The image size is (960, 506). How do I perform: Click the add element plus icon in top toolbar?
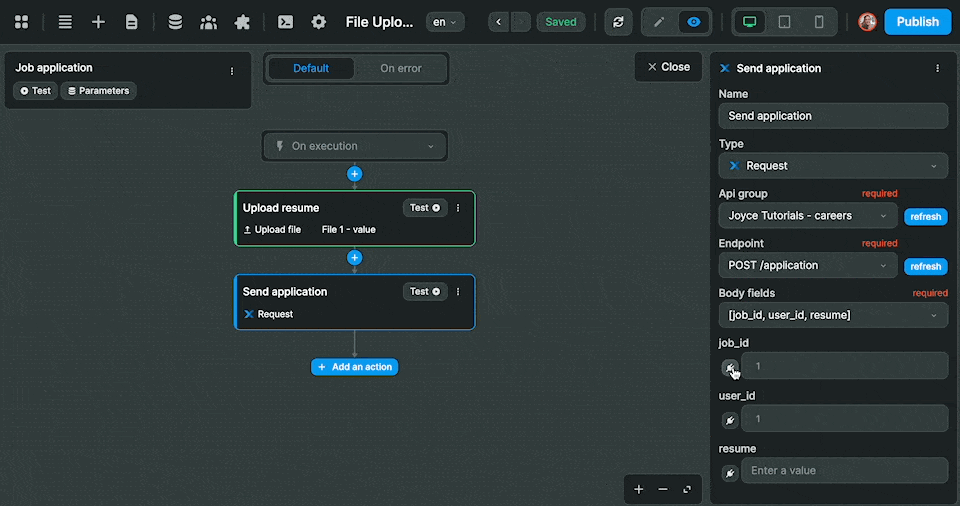click(x=98, y=22)
